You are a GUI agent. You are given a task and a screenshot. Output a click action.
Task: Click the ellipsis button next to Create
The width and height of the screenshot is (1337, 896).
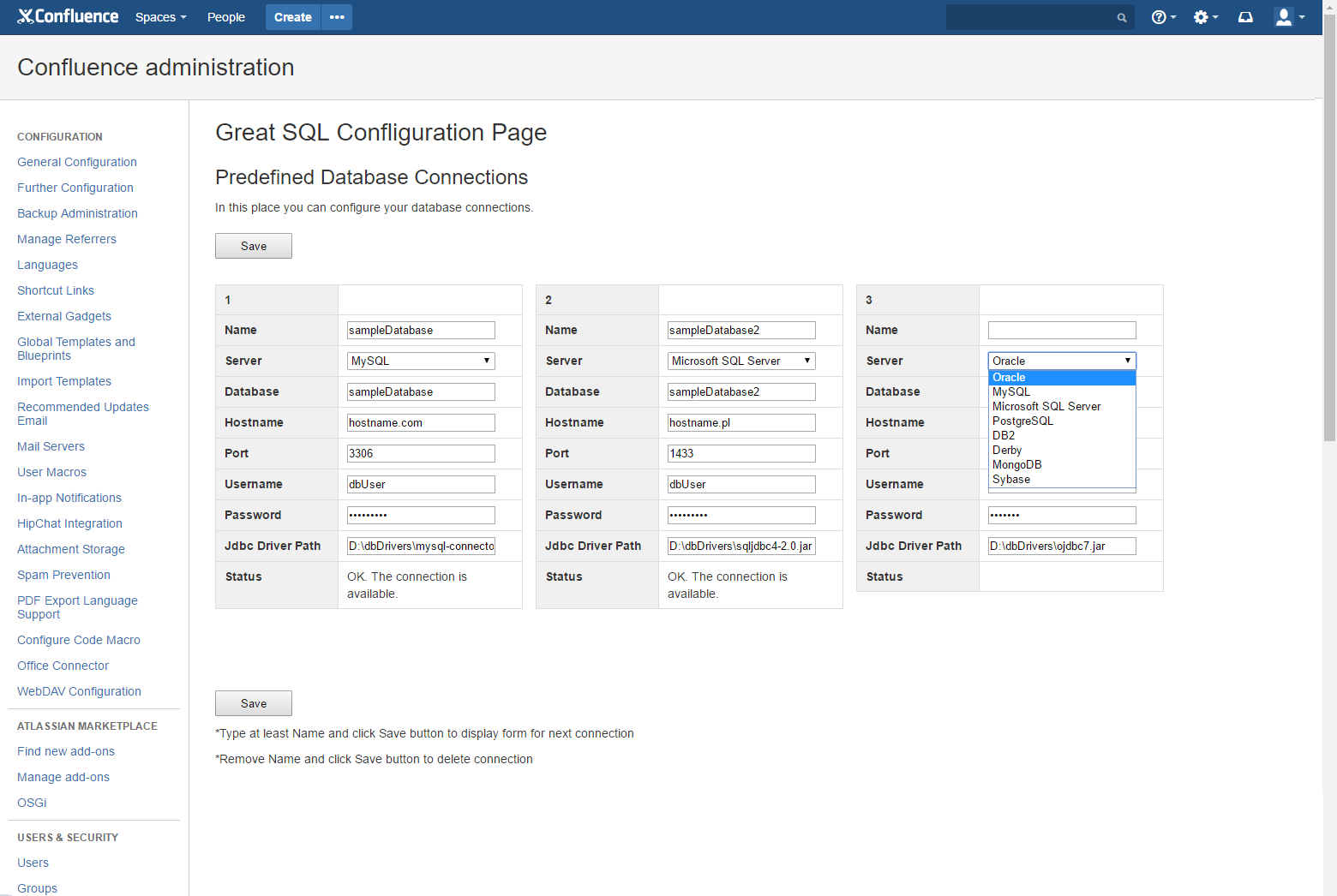coord(337,17)
